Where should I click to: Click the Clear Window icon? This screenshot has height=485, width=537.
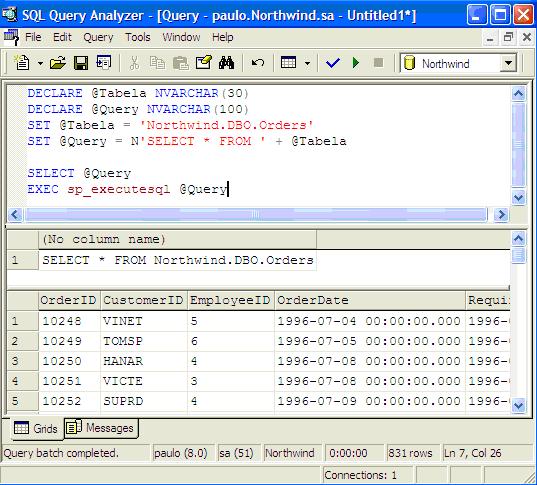(204, 63)
